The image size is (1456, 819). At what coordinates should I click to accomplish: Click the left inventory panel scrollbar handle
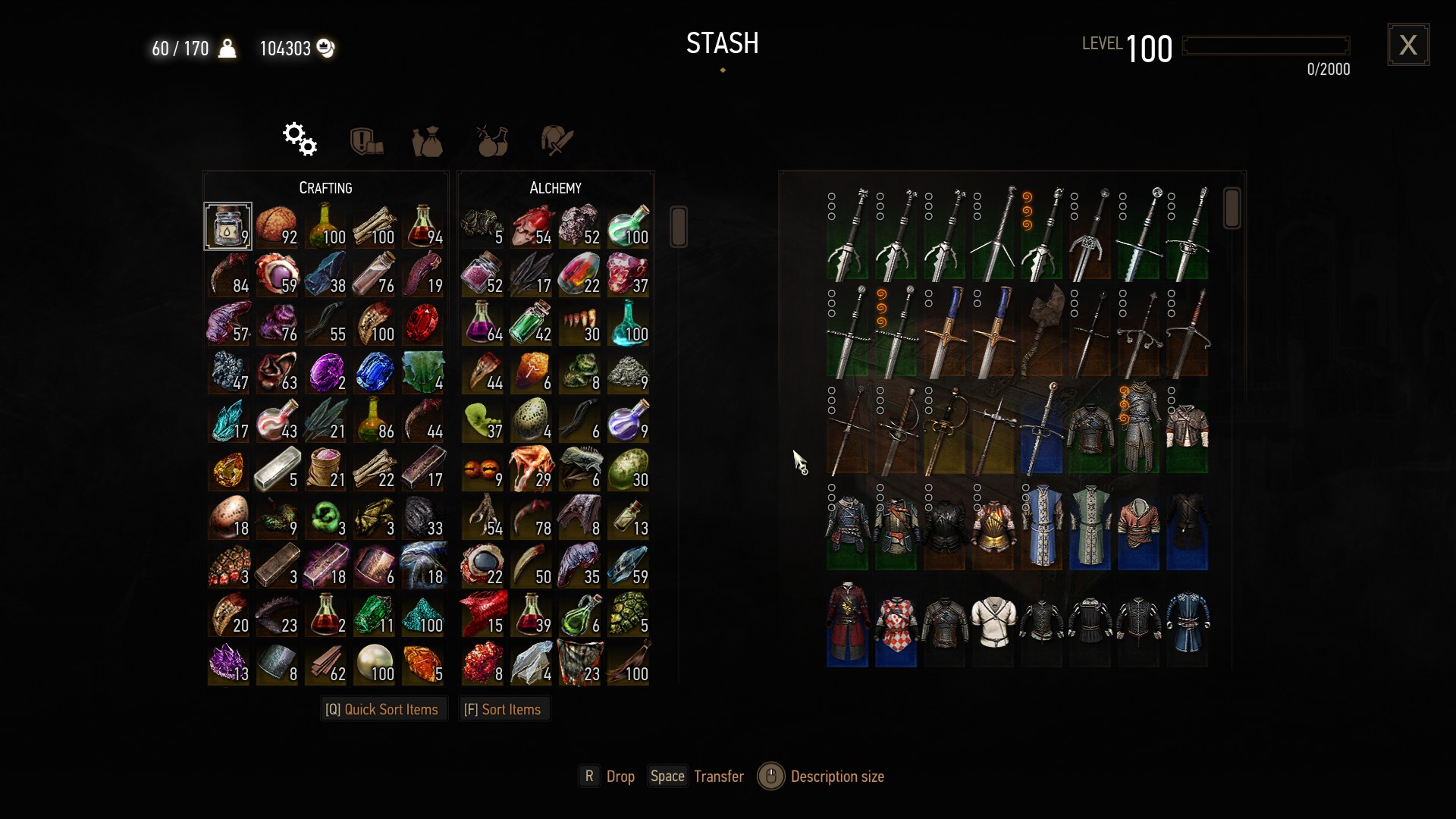tap(679, 227)
